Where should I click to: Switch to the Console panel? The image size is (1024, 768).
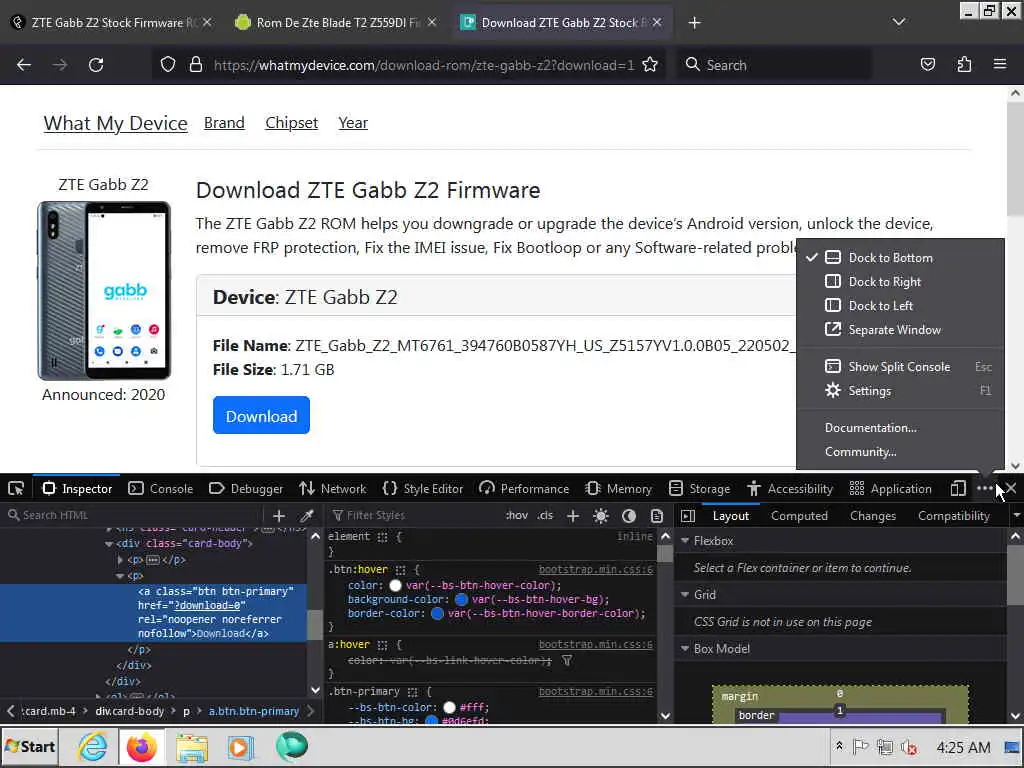(x=161, y=488)
